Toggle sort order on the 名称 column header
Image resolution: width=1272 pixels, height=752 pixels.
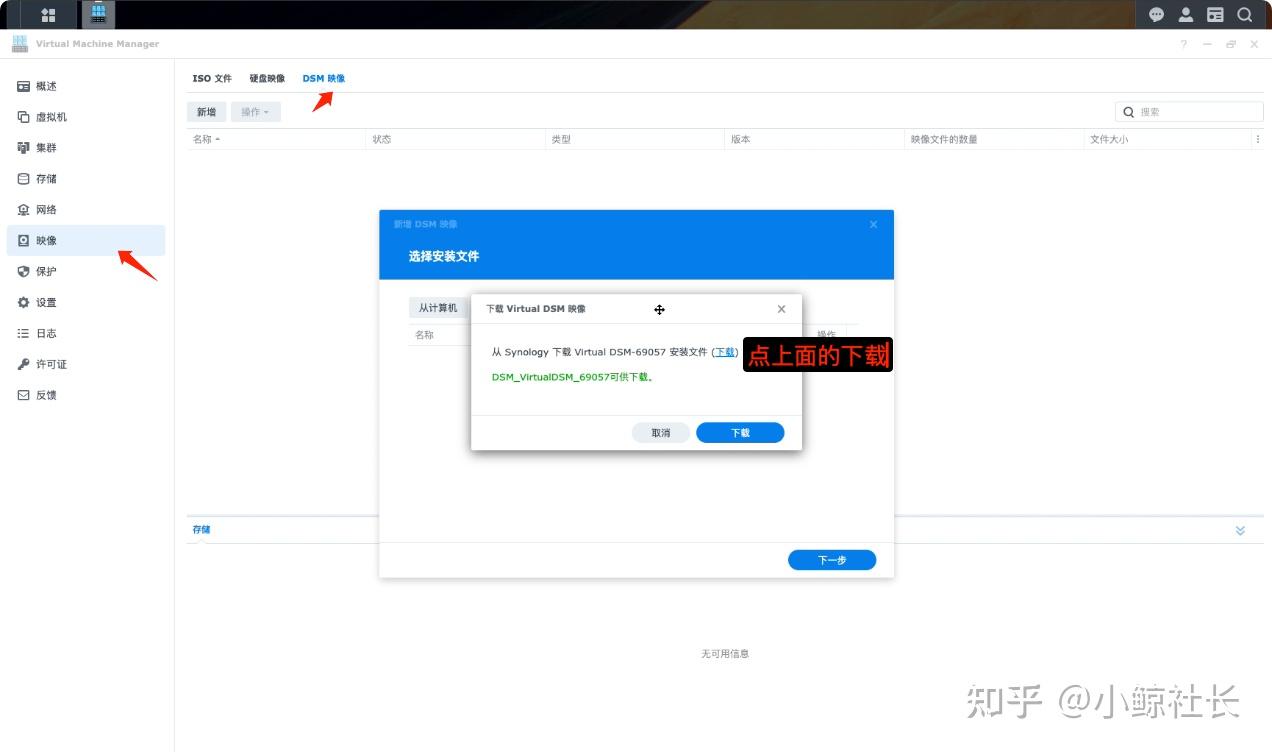[x=207, y=139]
